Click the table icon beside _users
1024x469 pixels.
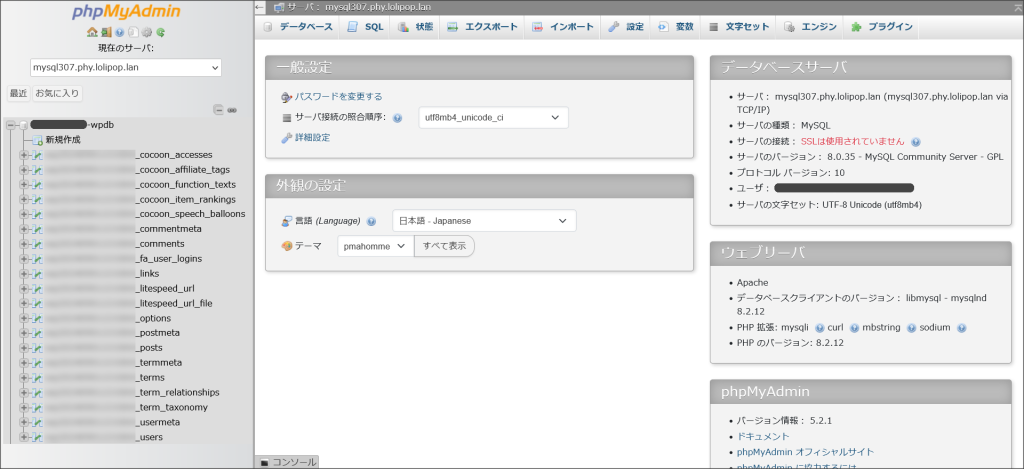[x=37, y=437]
